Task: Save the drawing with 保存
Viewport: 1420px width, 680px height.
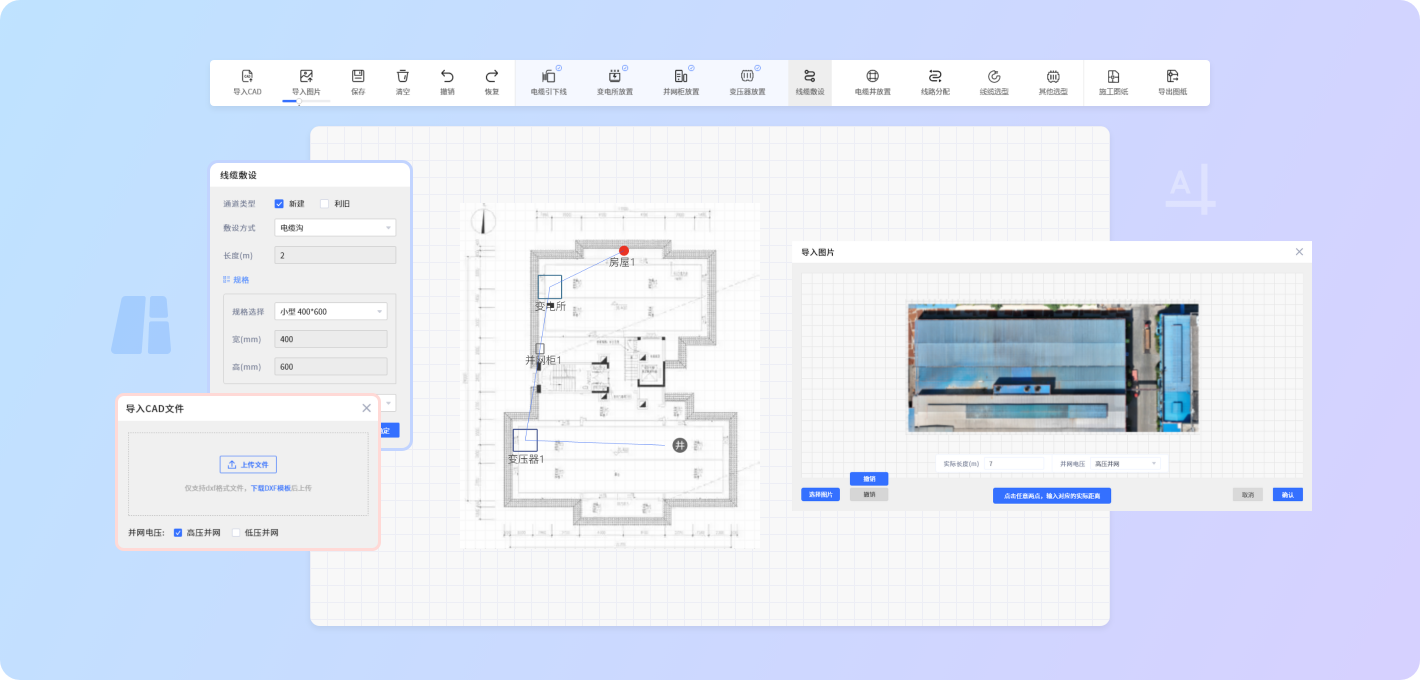Action: tap(358, 82)
